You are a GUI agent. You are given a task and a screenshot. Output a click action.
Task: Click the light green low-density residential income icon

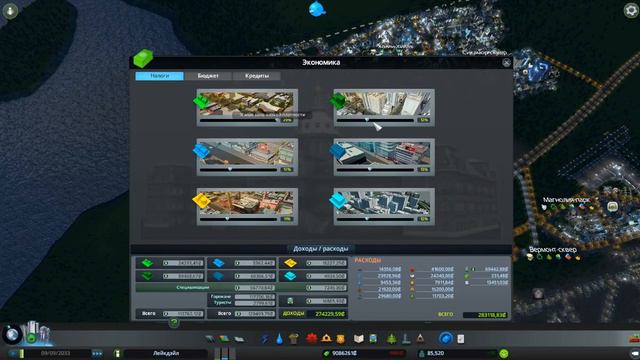pyautogui.click(x=147, y=263)
